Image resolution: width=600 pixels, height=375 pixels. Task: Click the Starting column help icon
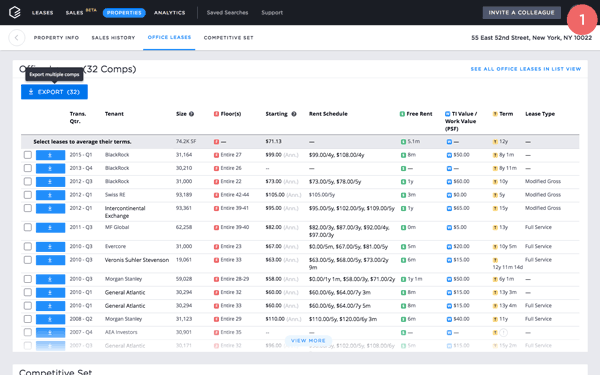(294, 114)
